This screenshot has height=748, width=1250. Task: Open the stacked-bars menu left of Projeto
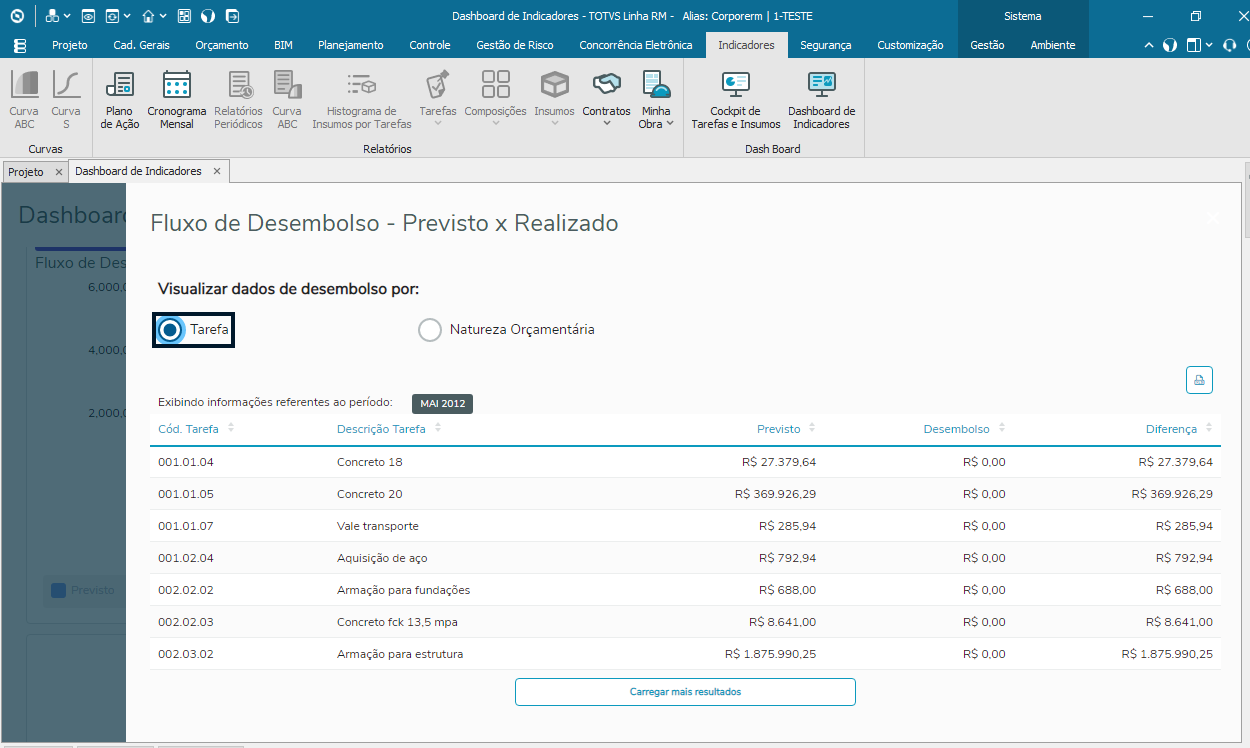[20, 45]
